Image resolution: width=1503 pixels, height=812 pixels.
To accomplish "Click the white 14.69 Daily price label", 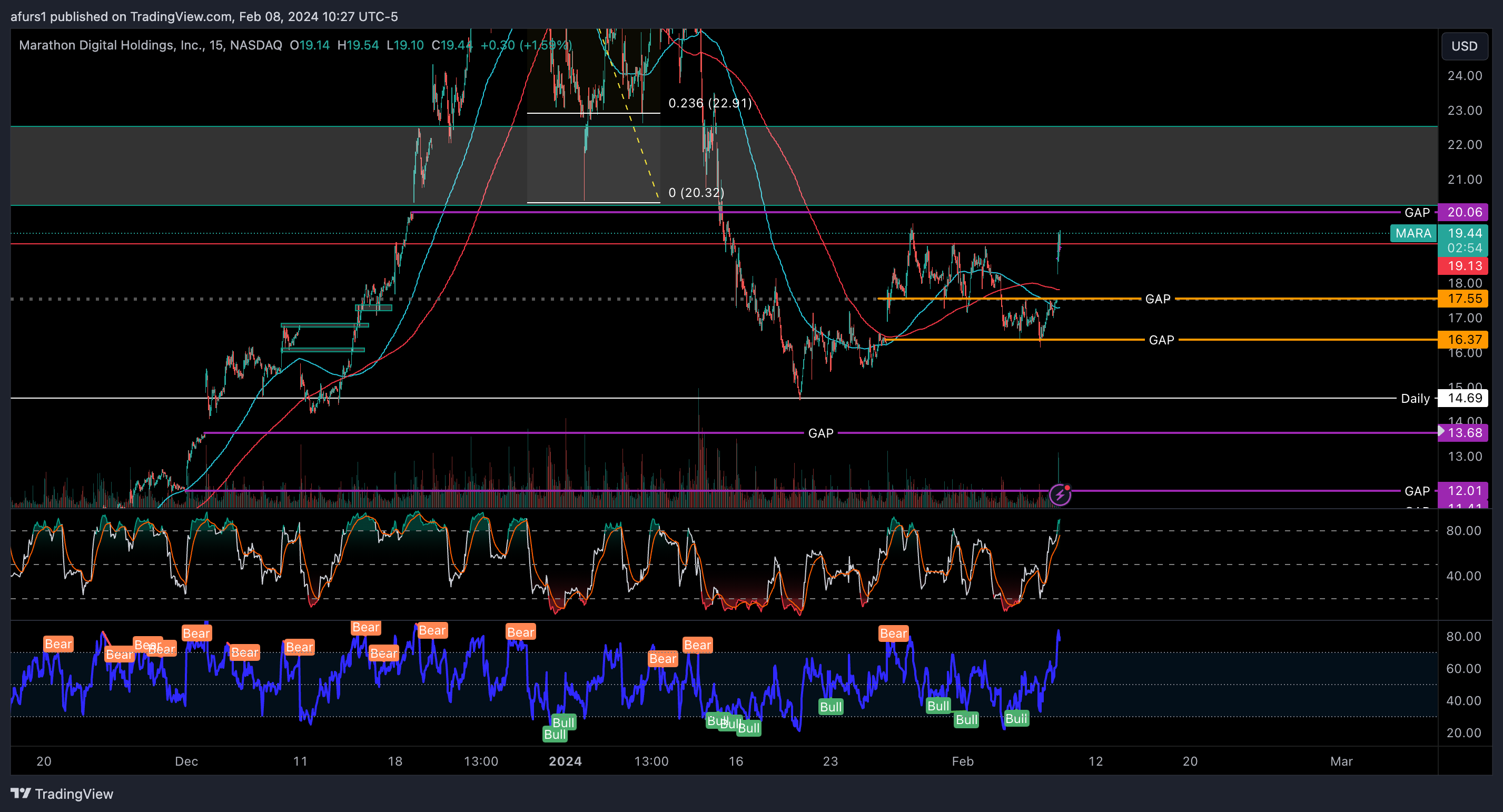I will [1464, 399].
